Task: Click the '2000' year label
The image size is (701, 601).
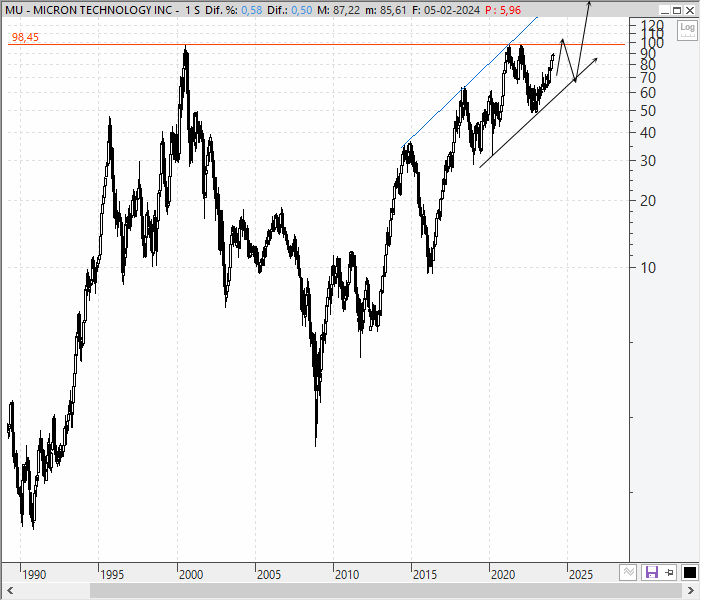Action: pos(190,575)
